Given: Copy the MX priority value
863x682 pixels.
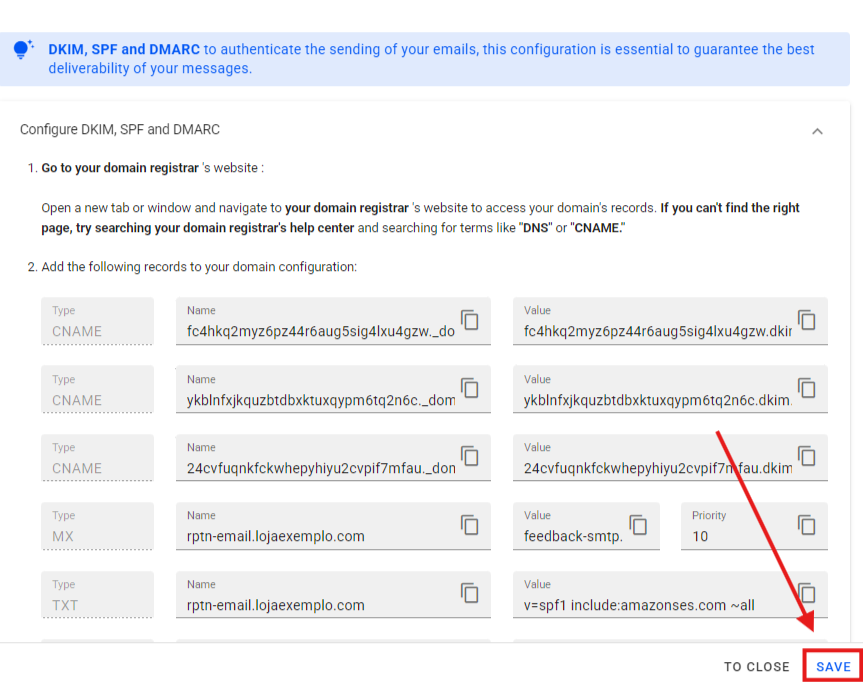Looking at the screenshot, I should pyautogui.click(x=806, y=525).
